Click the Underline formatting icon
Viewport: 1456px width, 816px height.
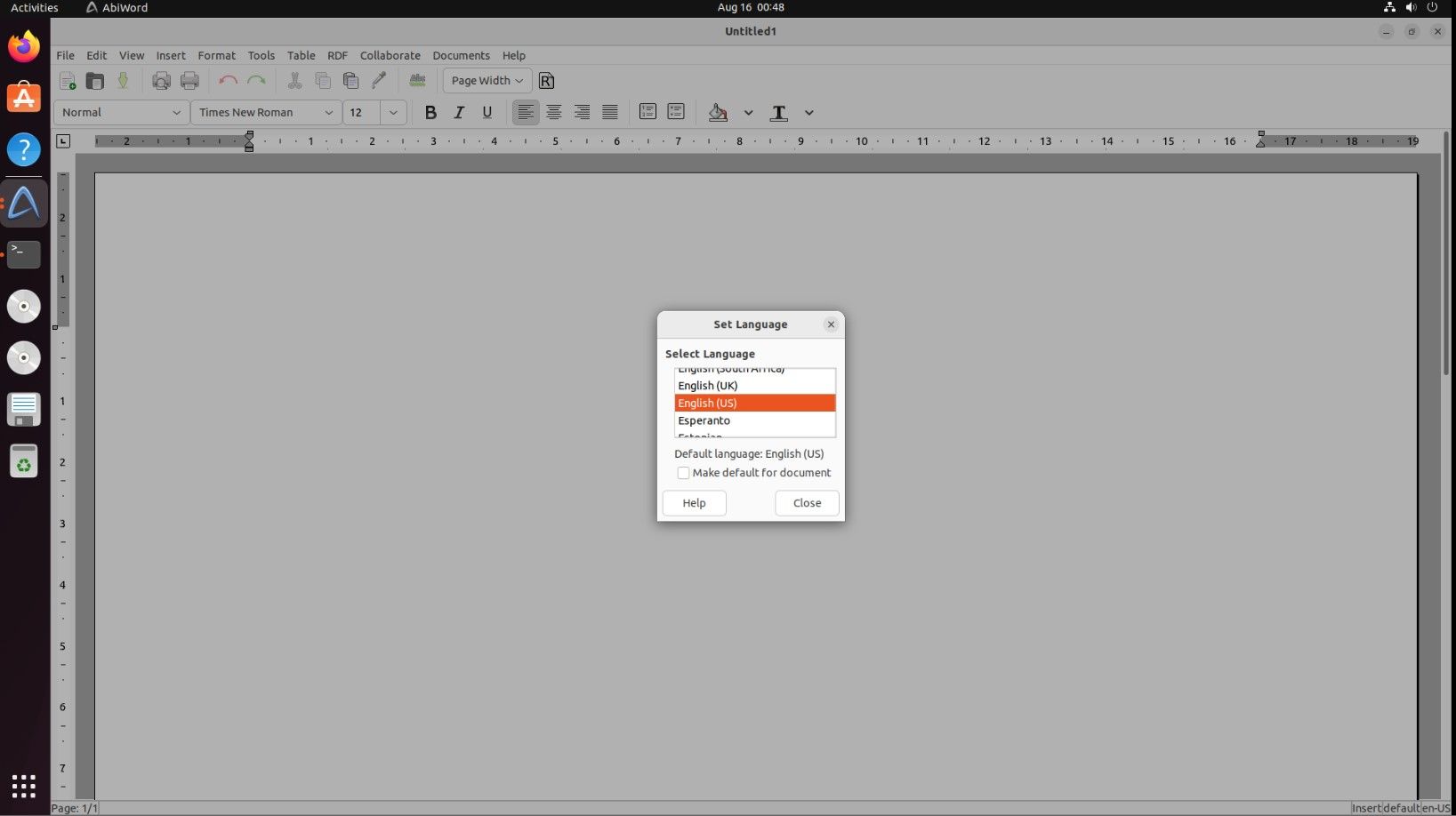[487, 112]
